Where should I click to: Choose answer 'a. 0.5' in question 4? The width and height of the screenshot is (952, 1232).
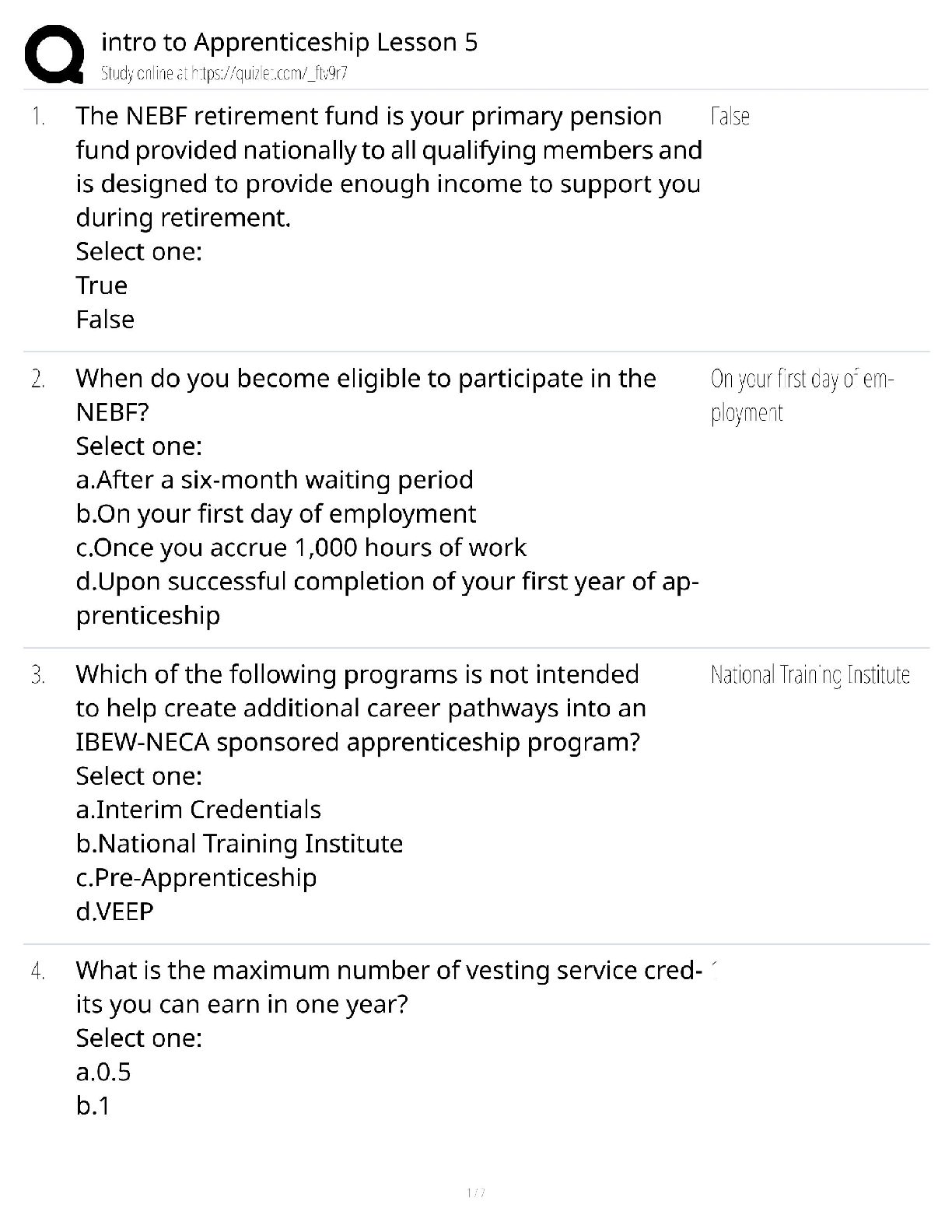(103, 1073)
